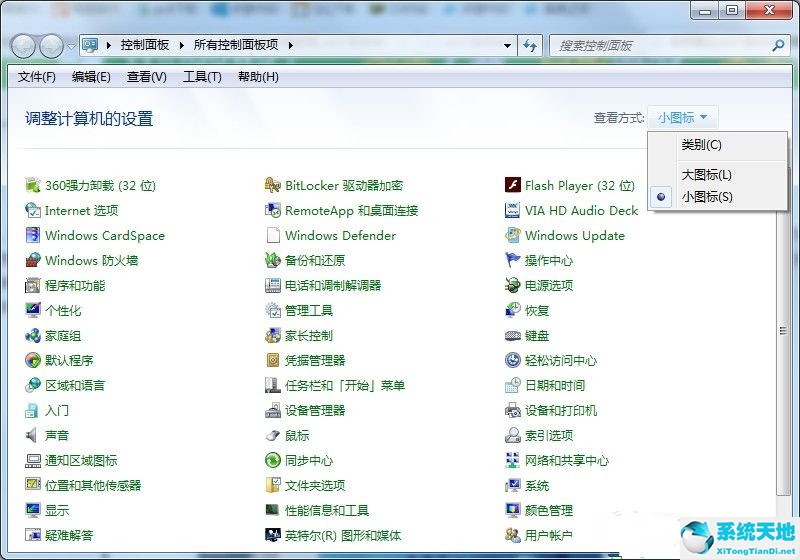Screen dimensions: 800x560
Task: Expand the address bar history dropdown arrow
Action: pyautogui.click(x=507, y=45)
